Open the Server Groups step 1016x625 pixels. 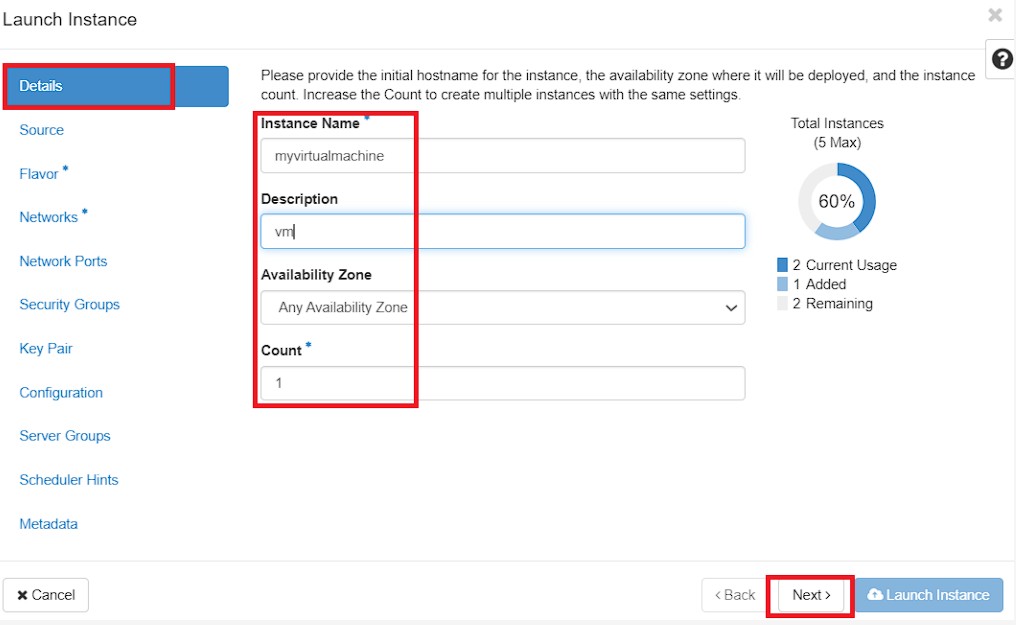click(65, 436)
